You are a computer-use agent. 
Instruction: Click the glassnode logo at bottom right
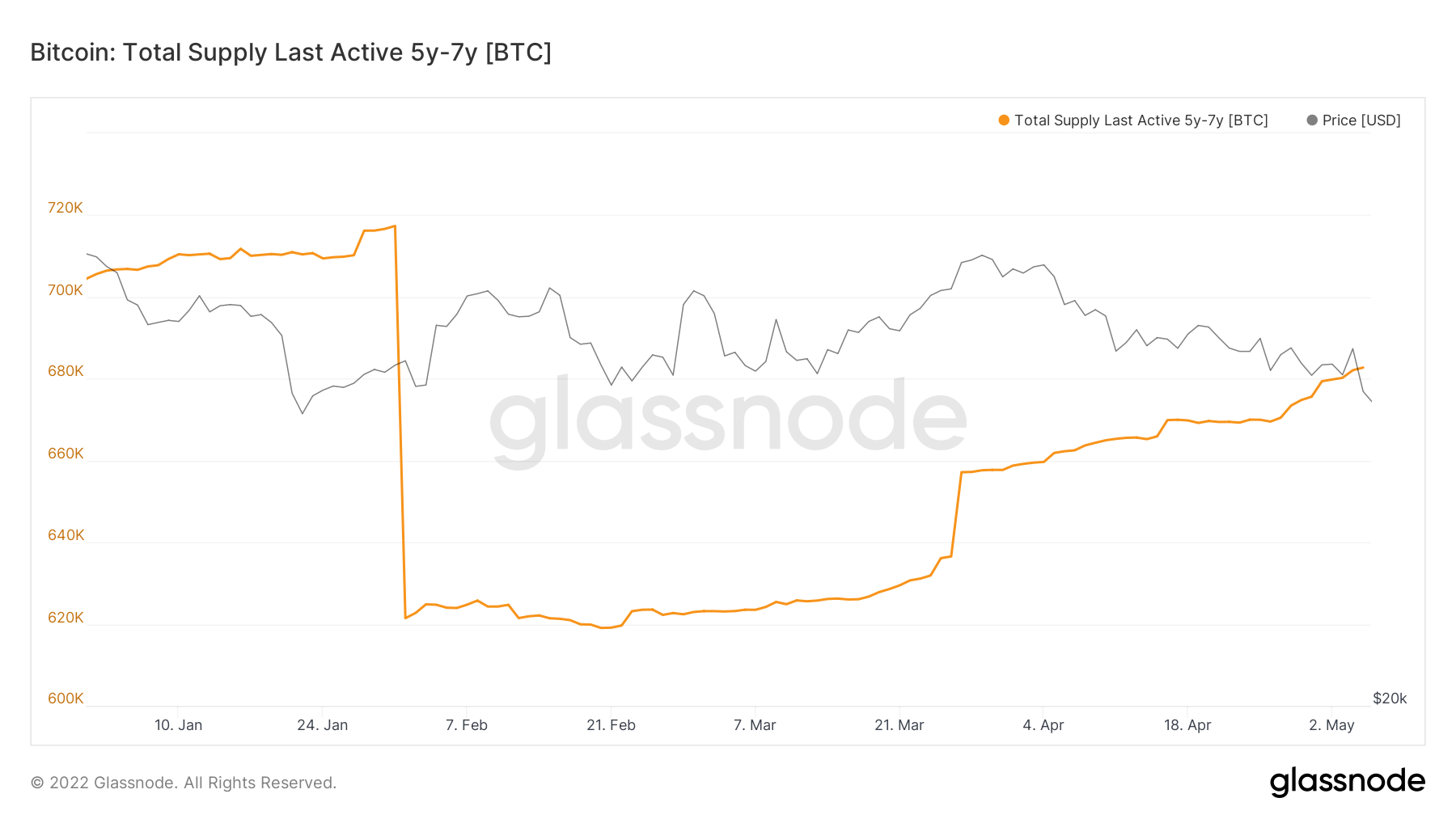[1348, 782]
